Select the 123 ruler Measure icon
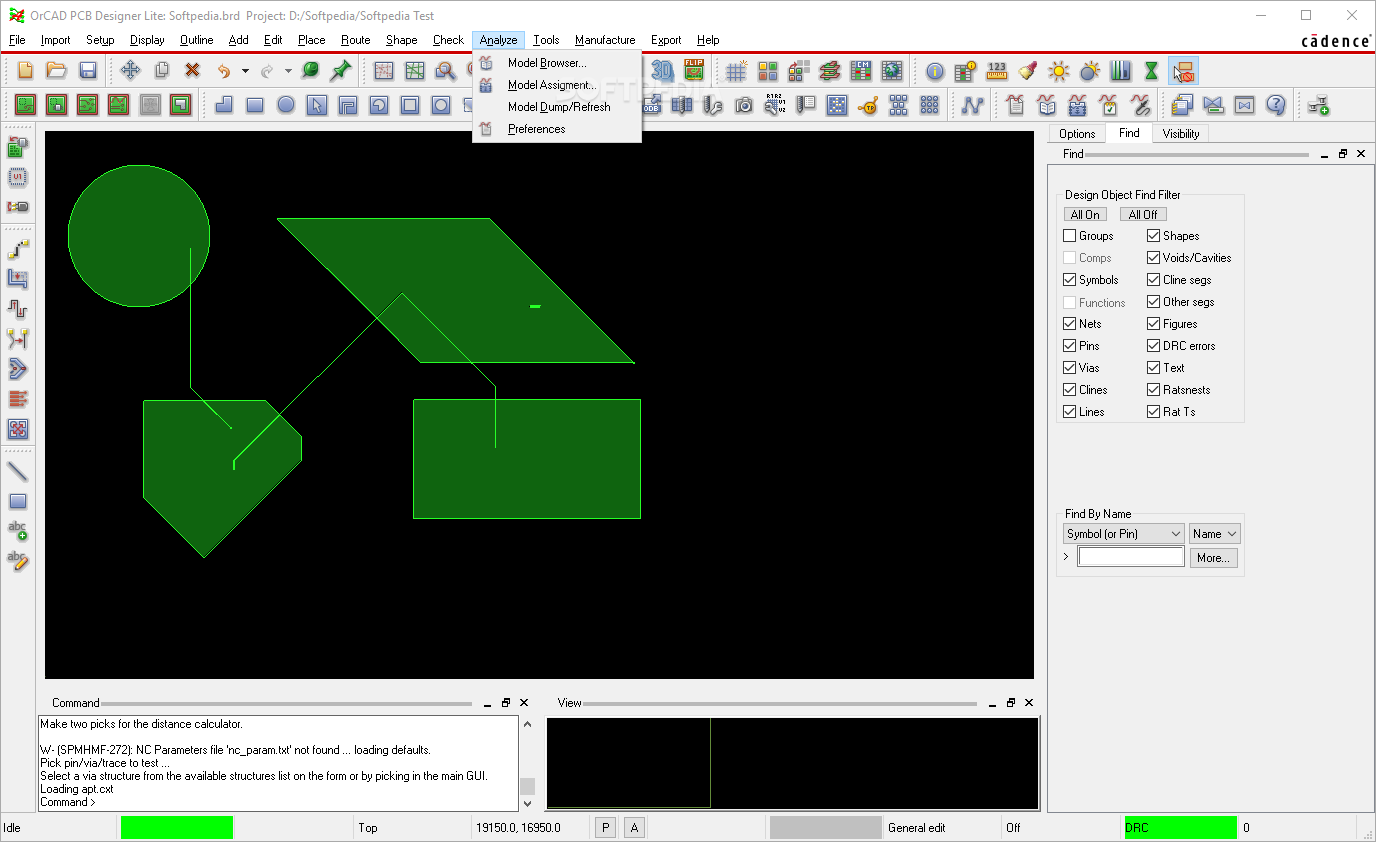1376x842 pixels. [x=997, y=71]
